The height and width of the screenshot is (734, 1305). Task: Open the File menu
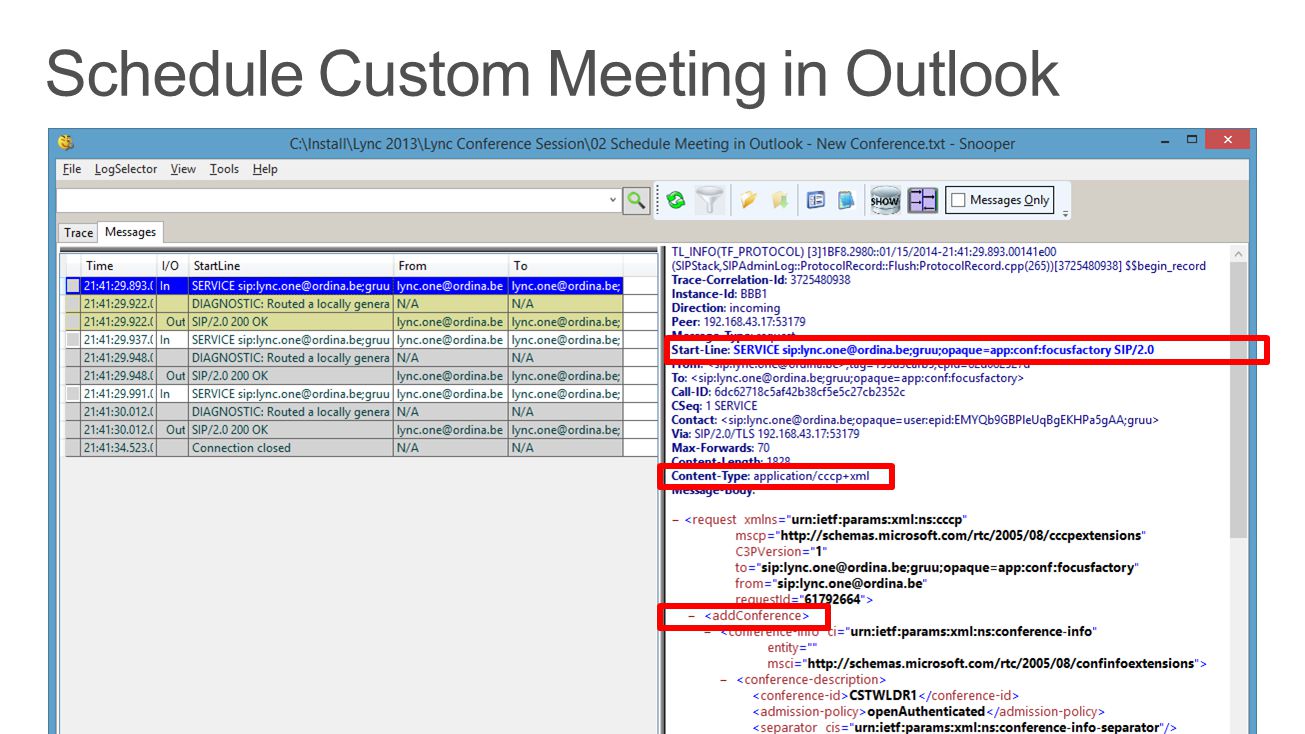coord(72,169)
